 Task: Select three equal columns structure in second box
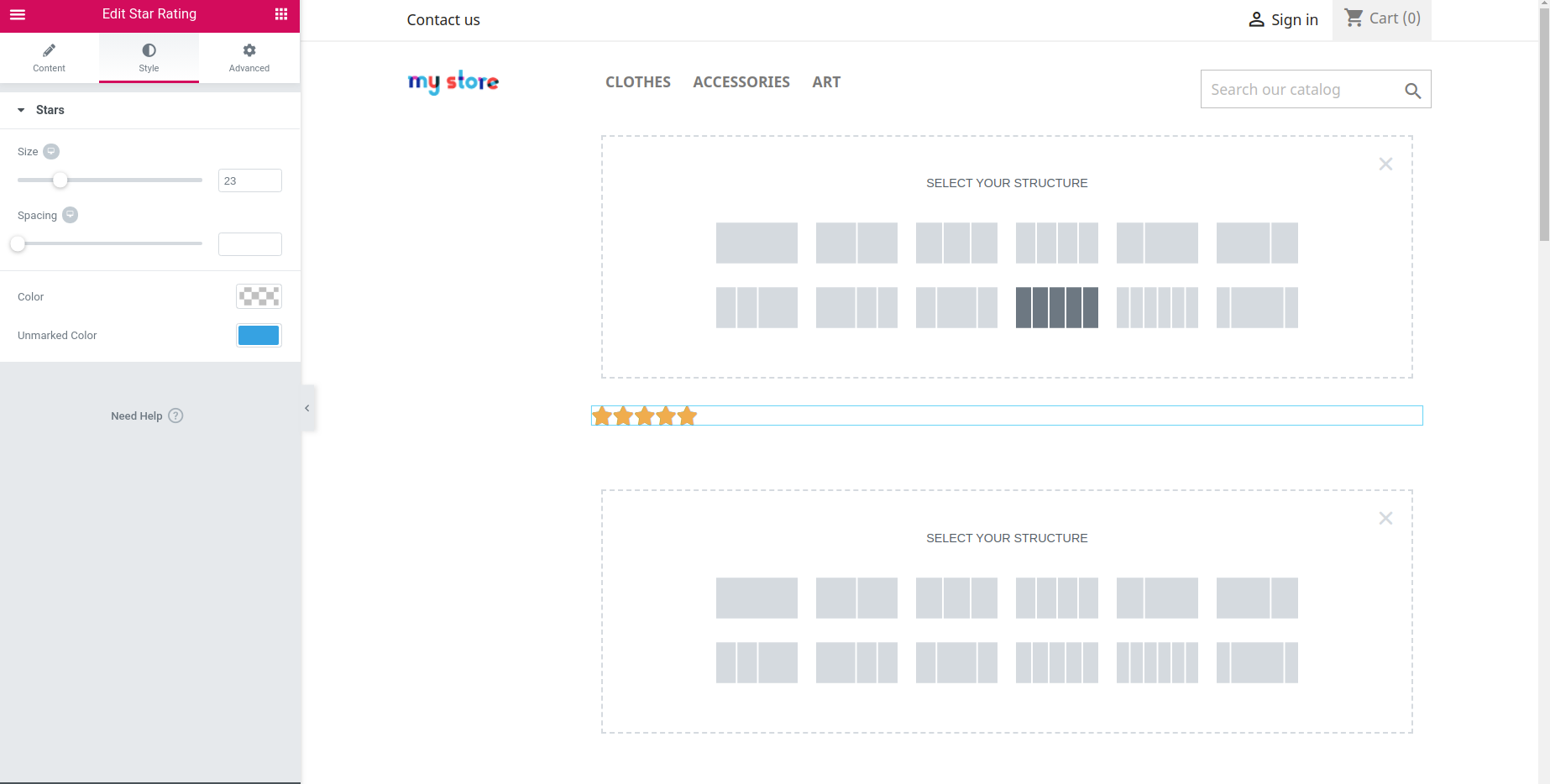[956, 598]
